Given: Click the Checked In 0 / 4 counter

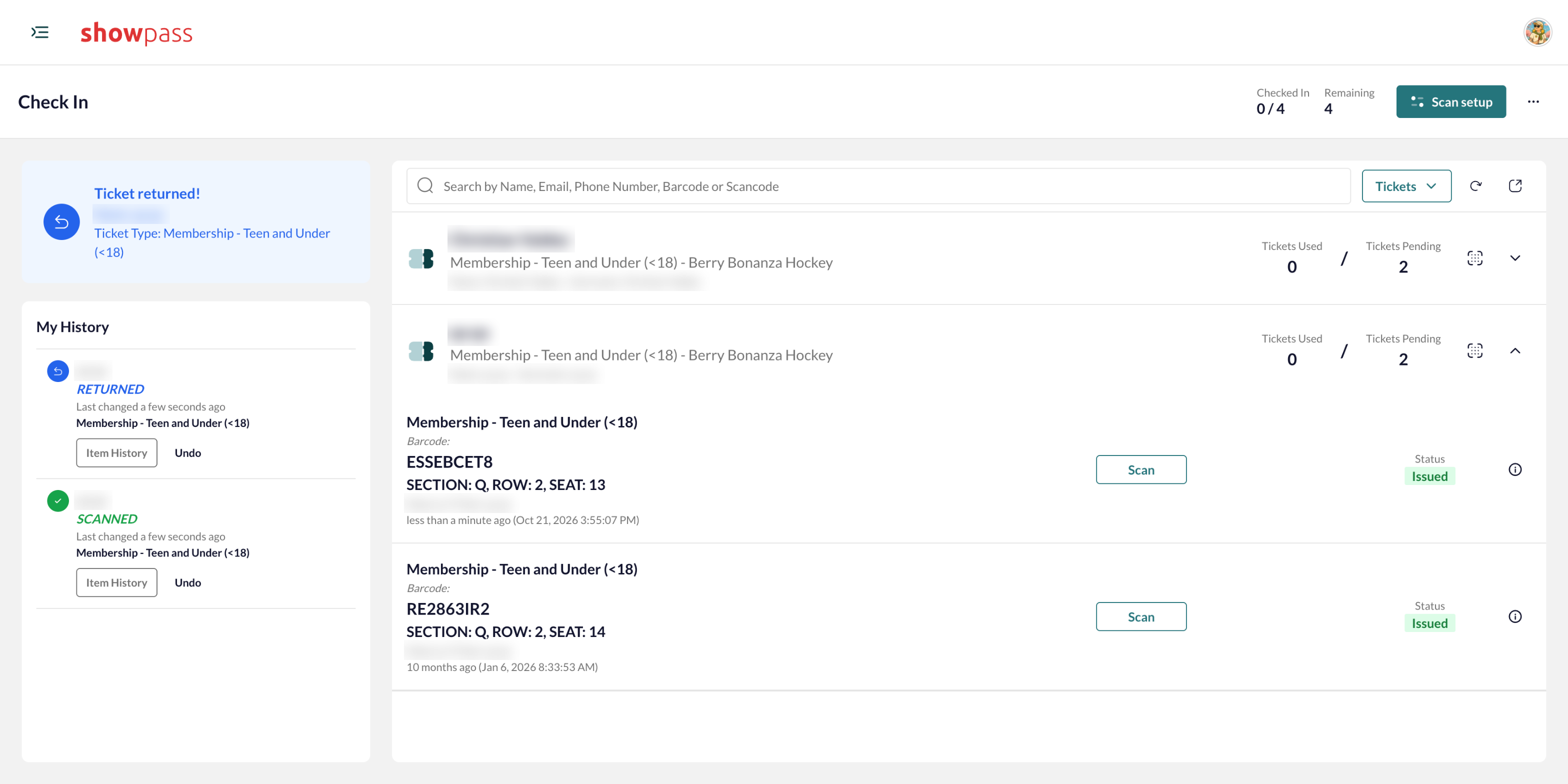Looking at the screenshot, I should [x=1282, y=101].
